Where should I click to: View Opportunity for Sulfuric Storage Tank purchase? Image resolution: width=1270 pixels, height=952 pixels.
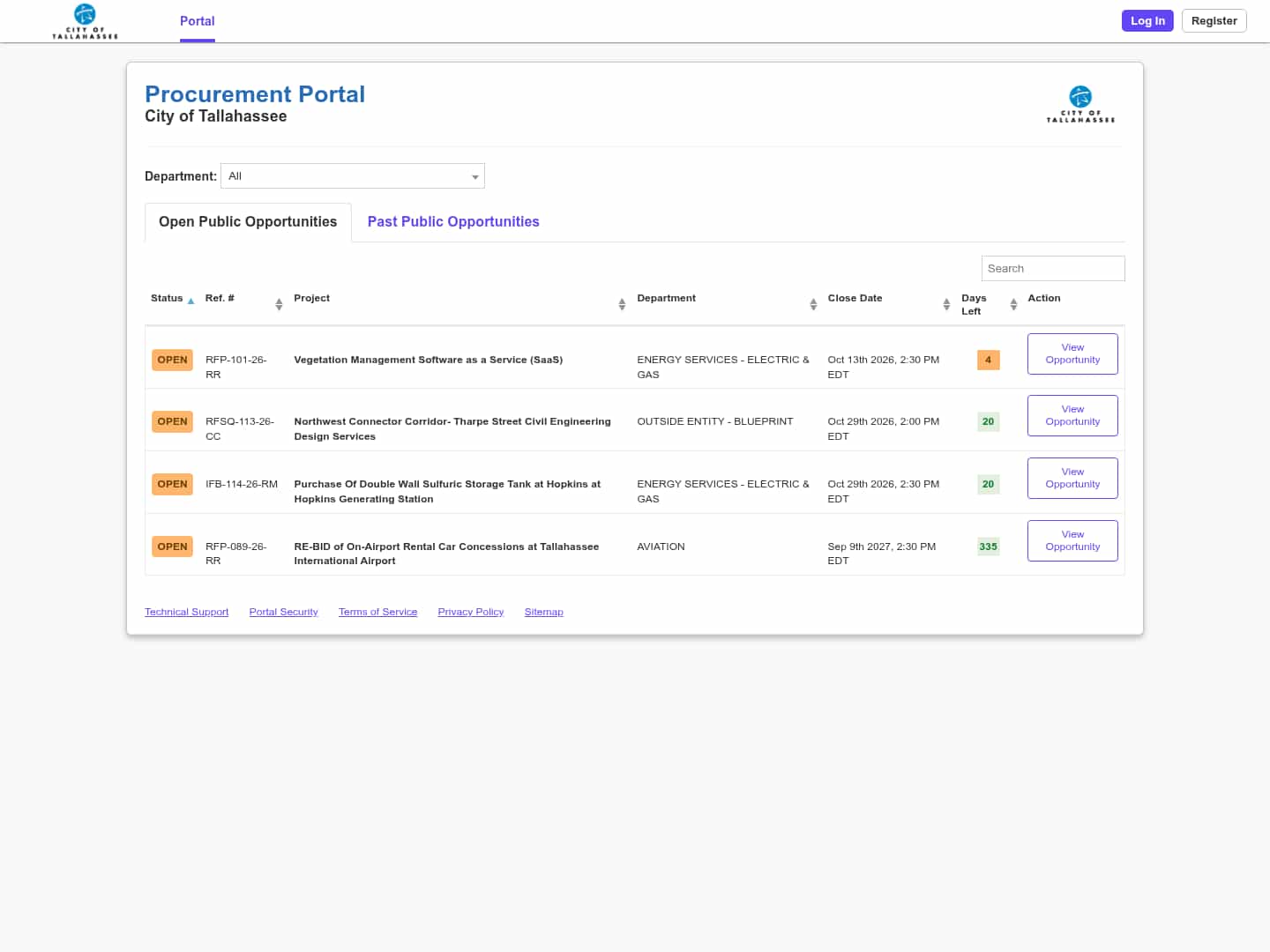tap(1072, 478)
